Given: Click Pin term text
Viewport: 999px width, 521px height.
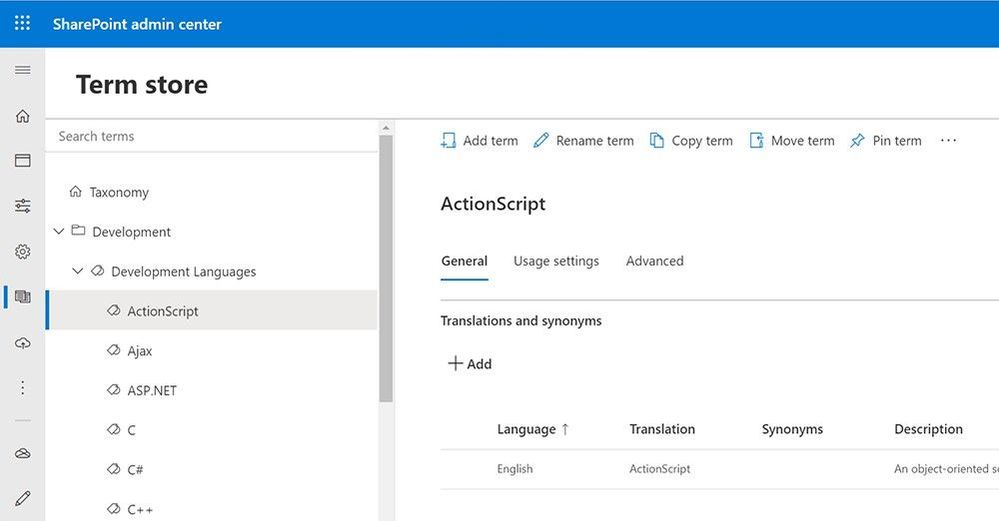Looking at the screenshot, I should tap(897, 141).
